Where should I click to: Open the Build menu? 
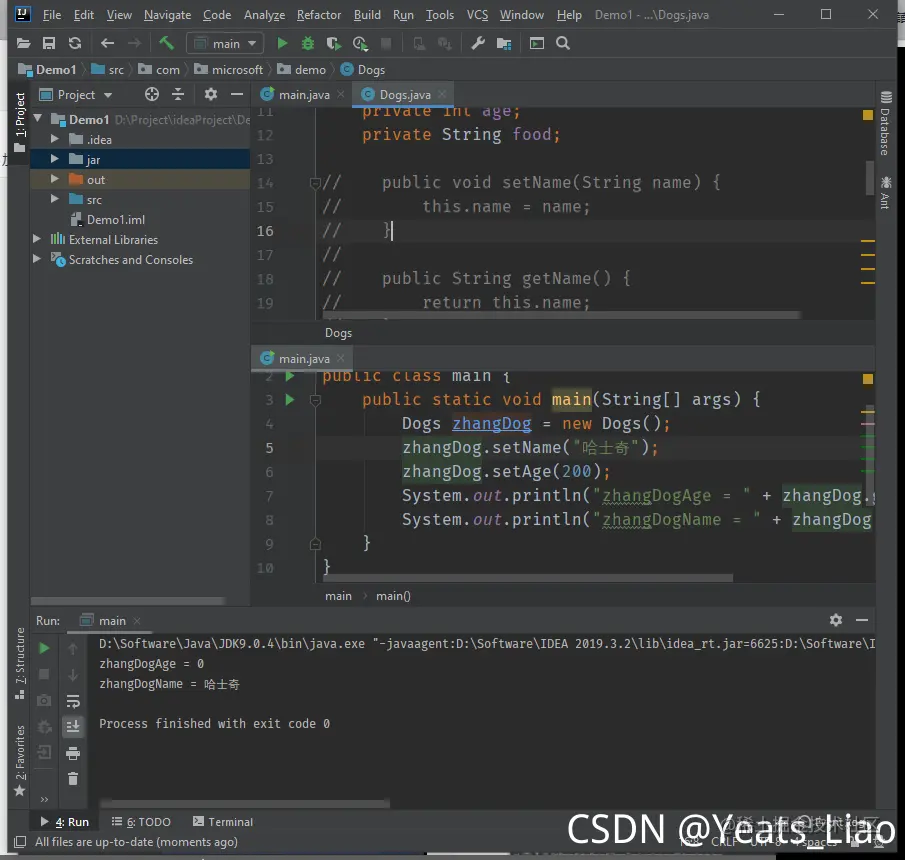click(x=367, y=14)
